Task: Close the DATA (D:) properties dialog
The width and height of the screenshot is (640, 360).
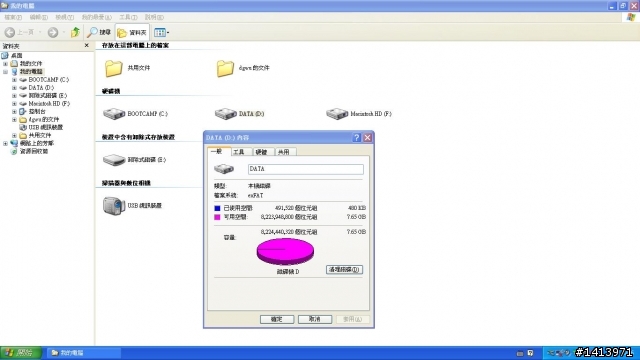Action: [367, 138]
